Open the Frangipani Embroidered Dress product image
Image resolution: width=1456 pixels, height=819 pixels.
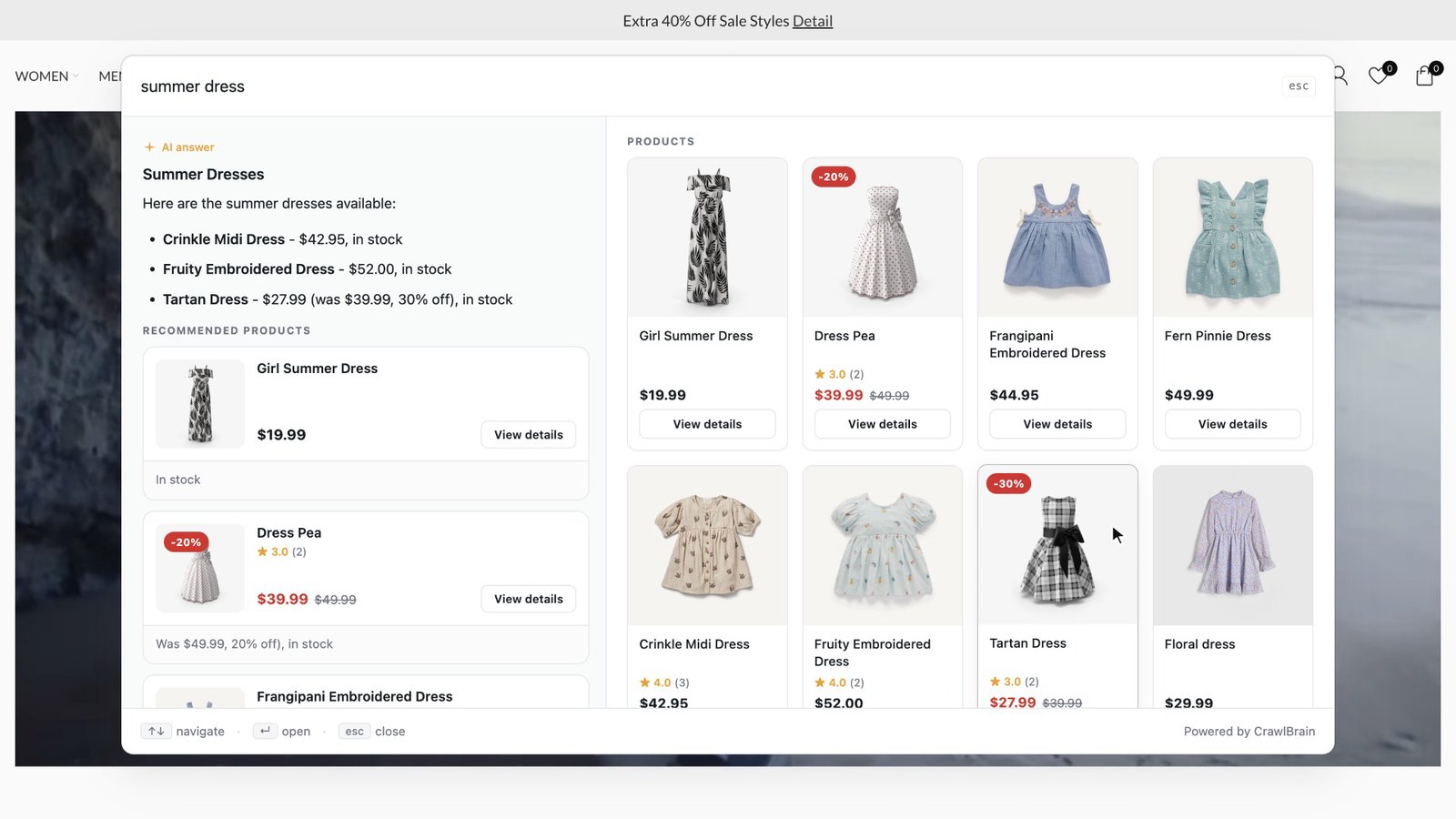(x=1057, y=238)
